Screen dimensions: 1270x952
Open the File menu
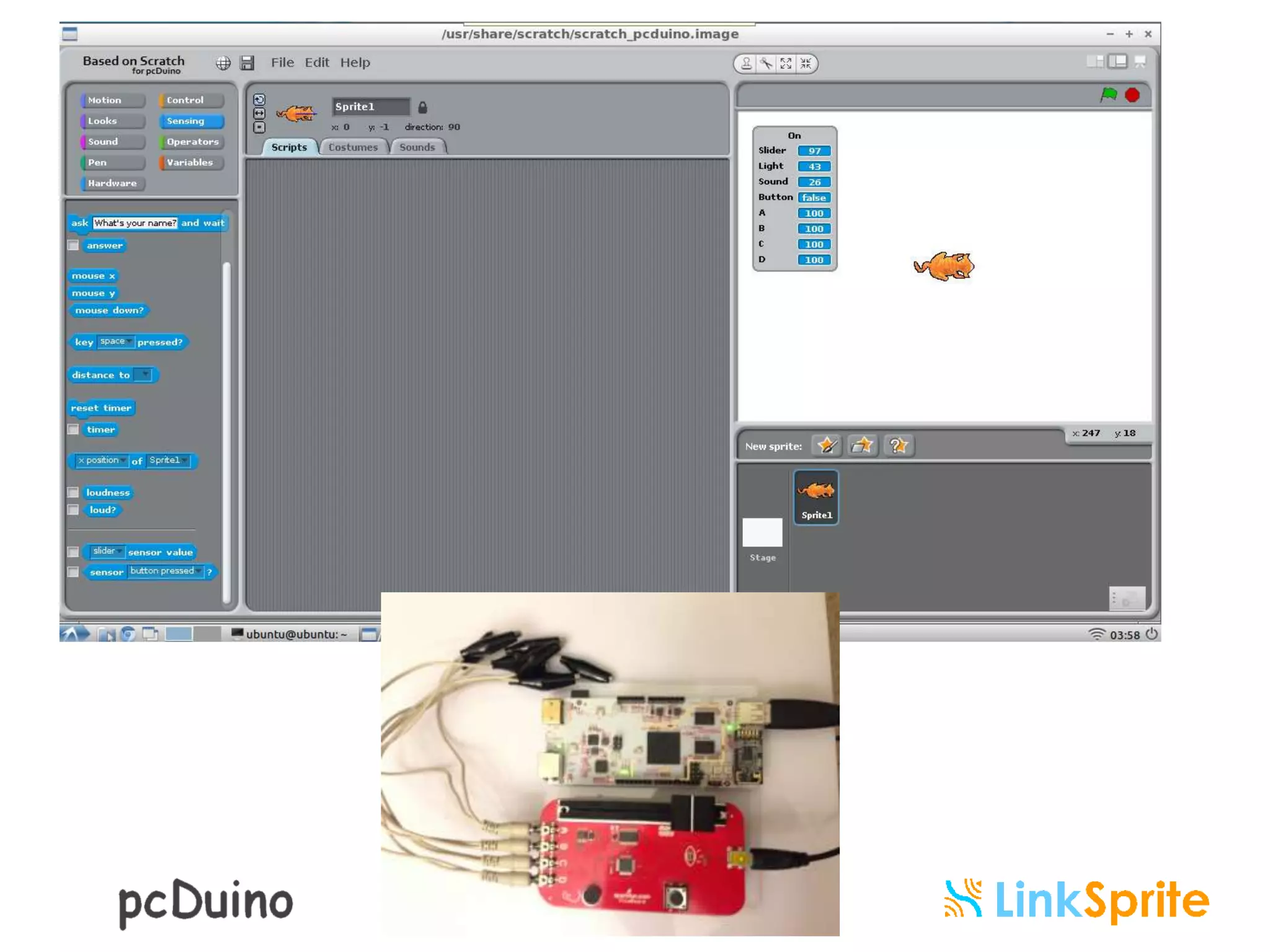click(282, 63)
